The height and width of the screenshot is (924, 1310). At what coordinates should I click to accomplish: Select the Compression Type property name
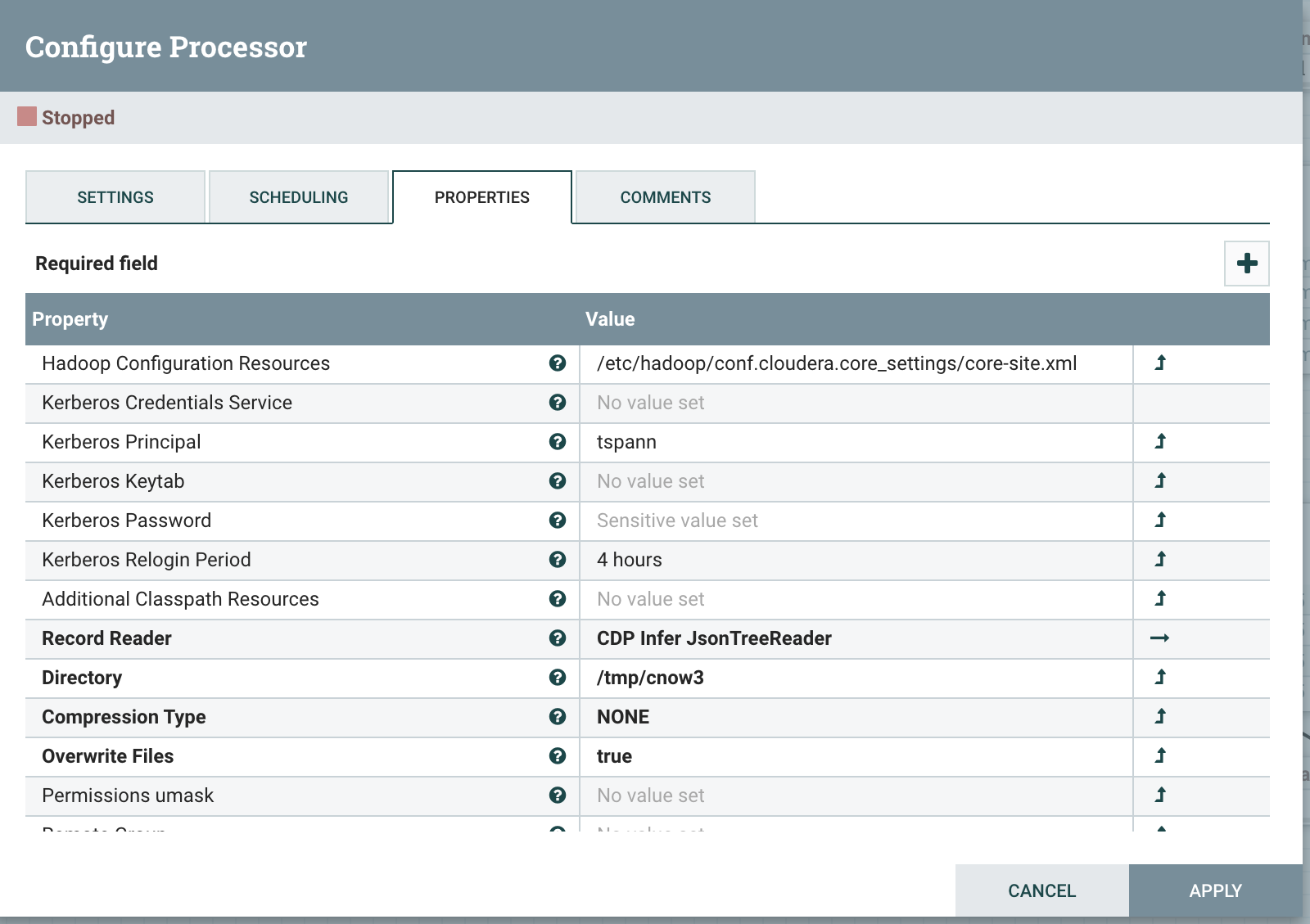point(124,717)
